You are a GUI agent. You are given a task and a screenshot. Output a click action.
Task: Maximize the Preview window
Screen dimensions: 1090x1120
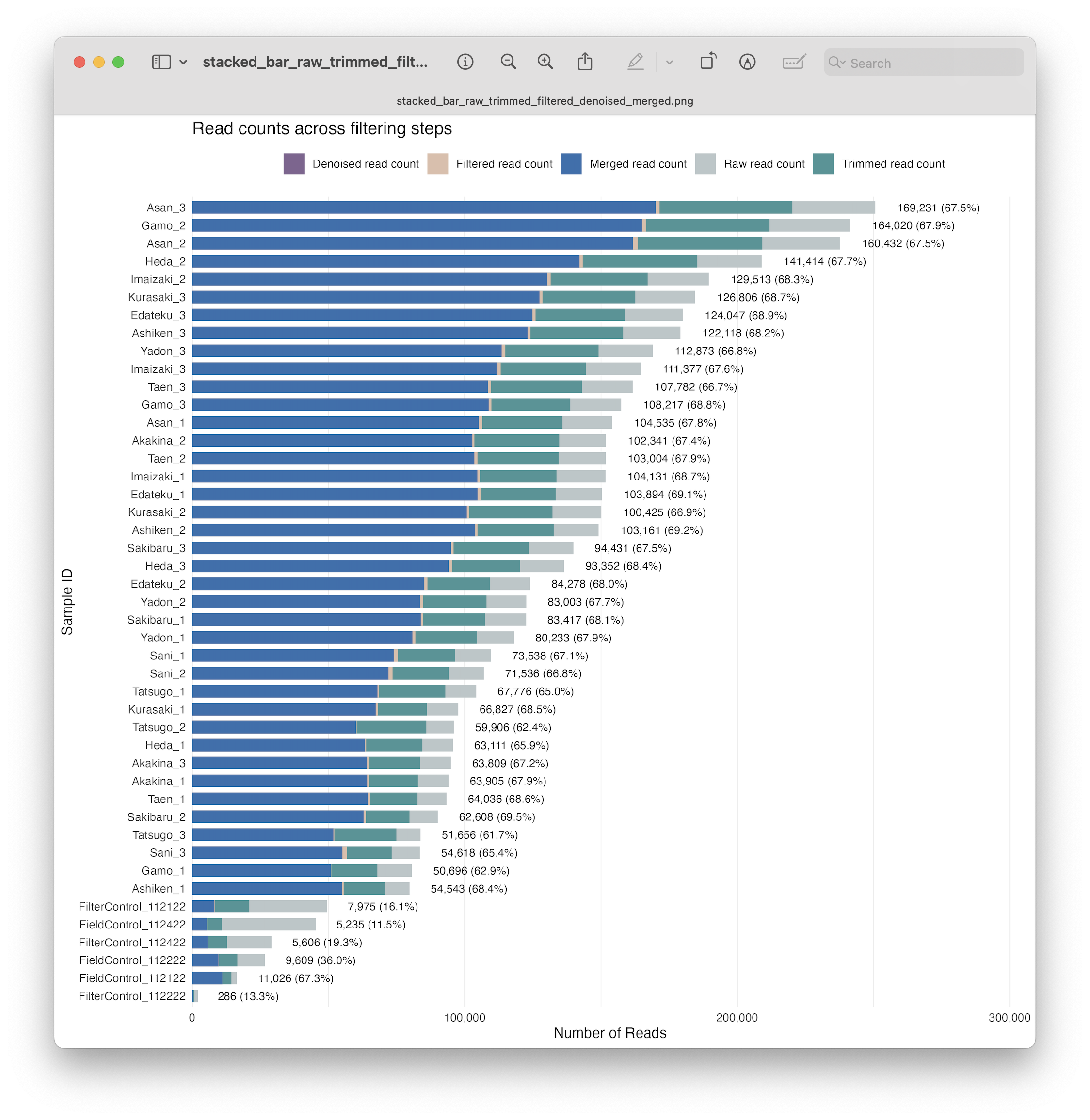[118, 62]
